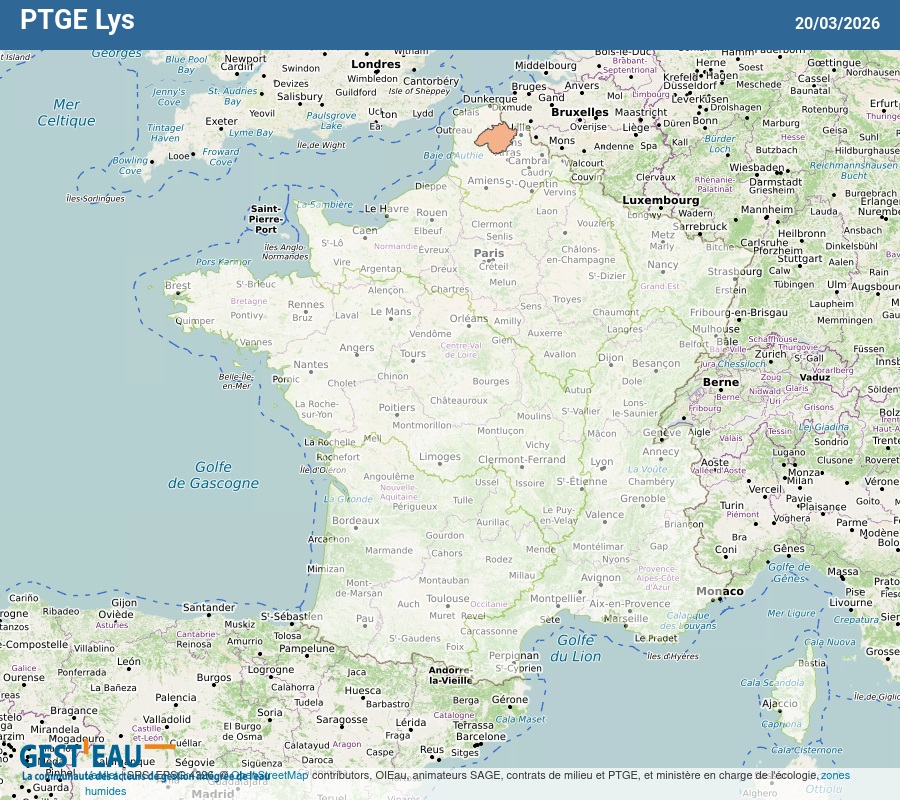Click the PTGE Lys title
900x800 pixels.
coord(77,21)
